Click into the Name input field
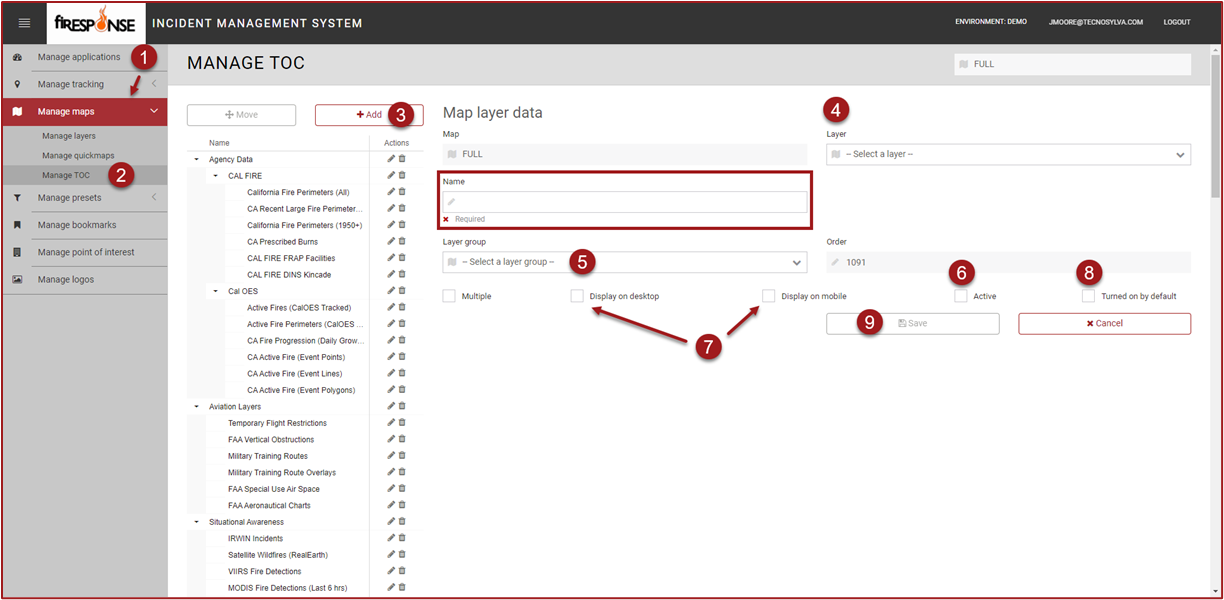1224x600 pixels. [625, 202]
